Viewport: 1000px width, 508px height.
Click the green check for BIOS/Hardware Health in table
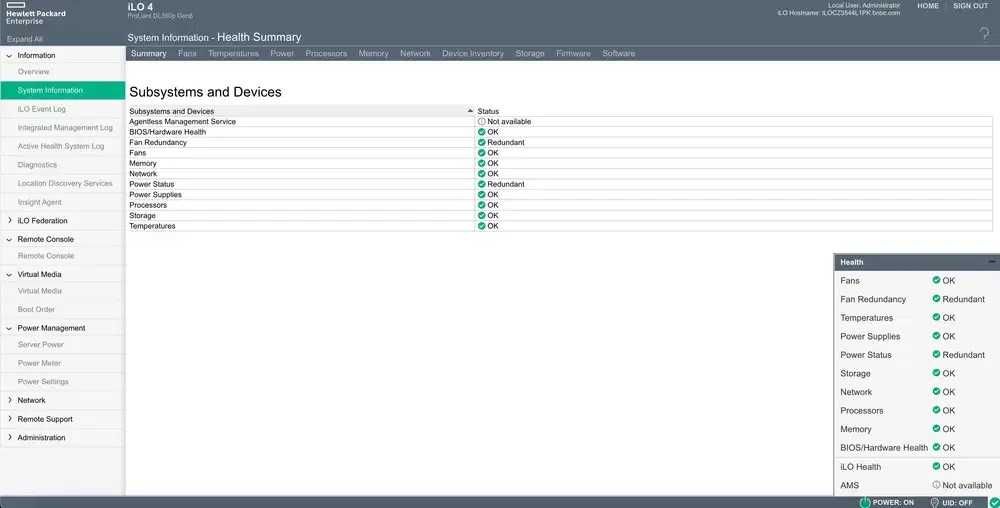pos(482,132)
